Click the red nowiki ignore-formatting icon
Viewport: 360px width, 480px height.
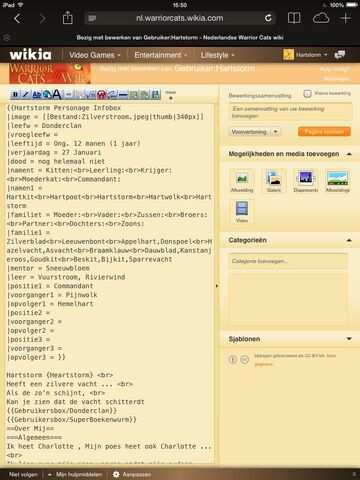[101, 95]
